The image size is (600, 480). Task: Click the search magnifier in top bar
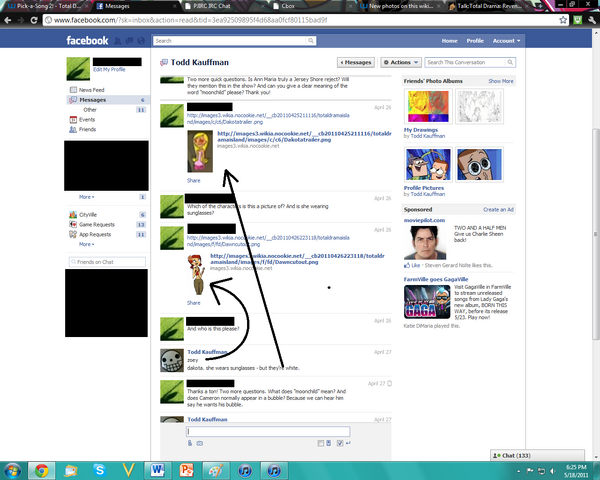click(311, 41)
